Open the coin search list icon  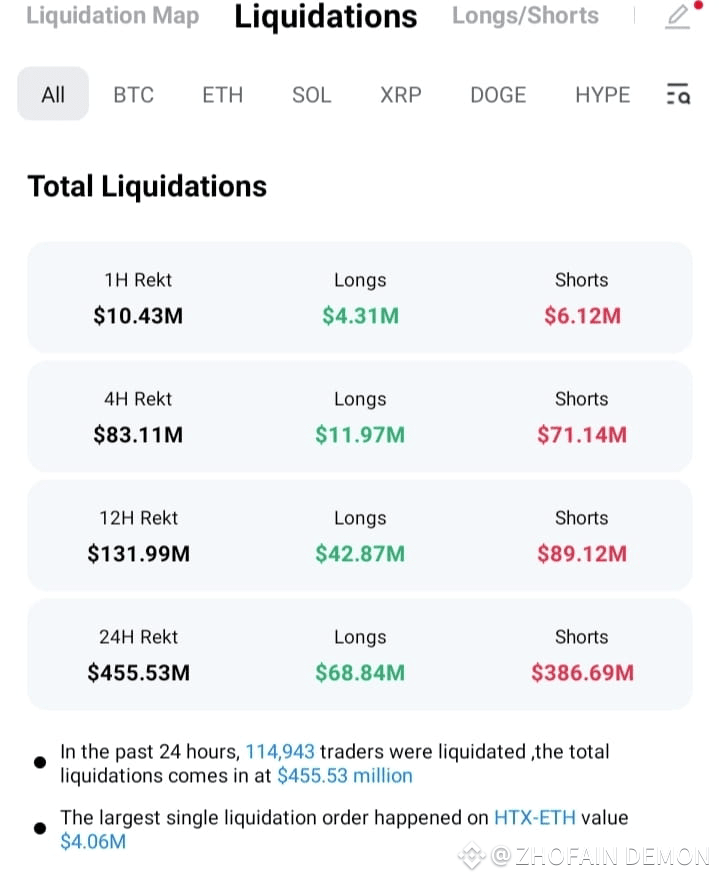tap(678, 94)
